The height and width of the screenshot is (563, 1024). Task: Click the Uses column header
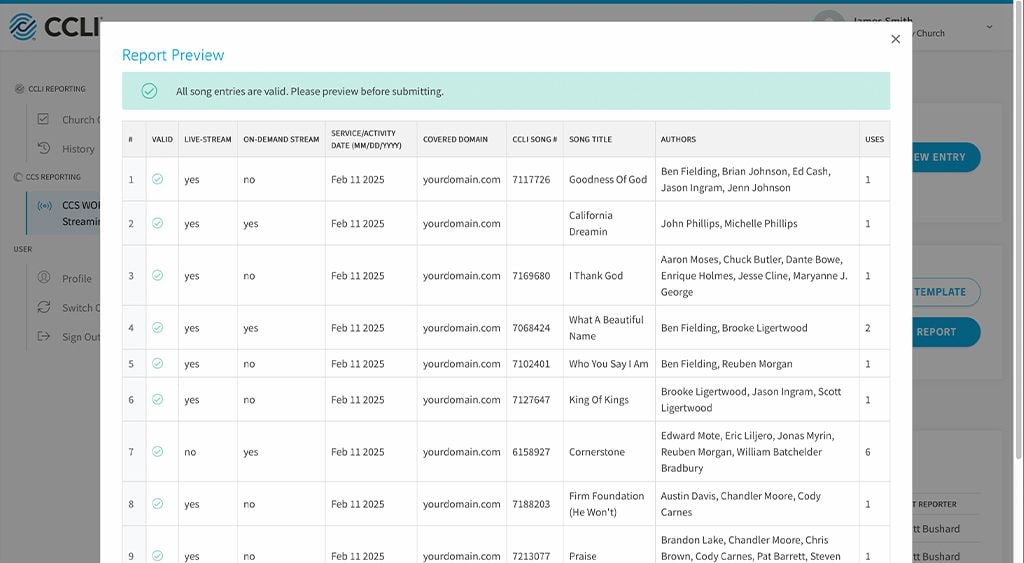coord(874,139)
